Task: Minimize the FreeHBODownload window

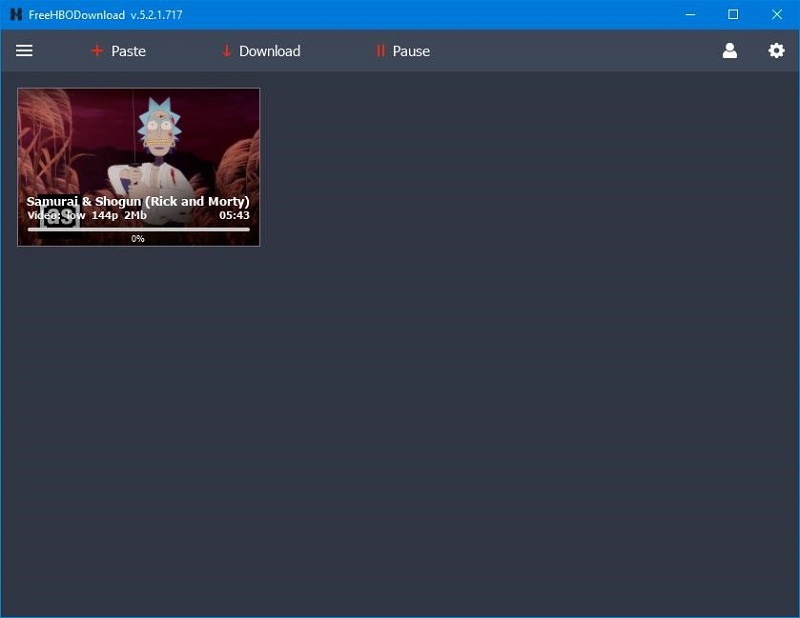Action: 690,14
